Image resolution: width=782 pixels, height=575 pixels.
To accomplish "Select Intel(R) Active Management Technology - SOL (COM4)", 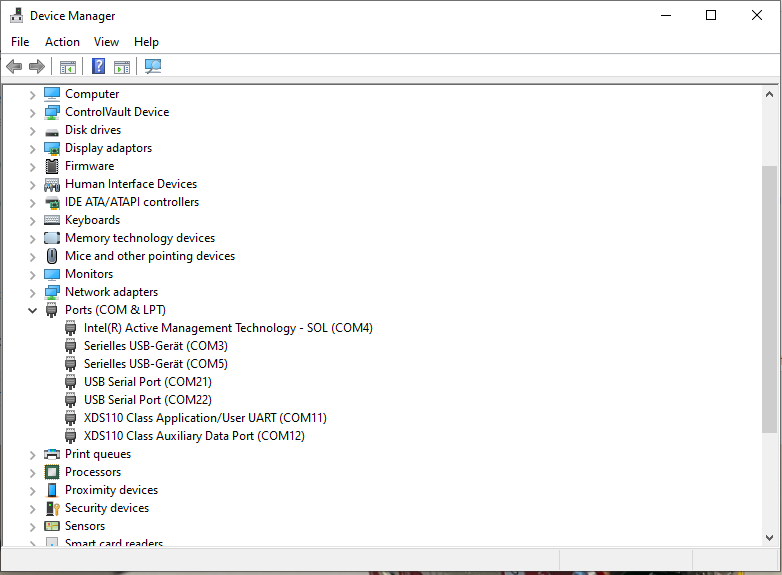I will tap(228, 328).
